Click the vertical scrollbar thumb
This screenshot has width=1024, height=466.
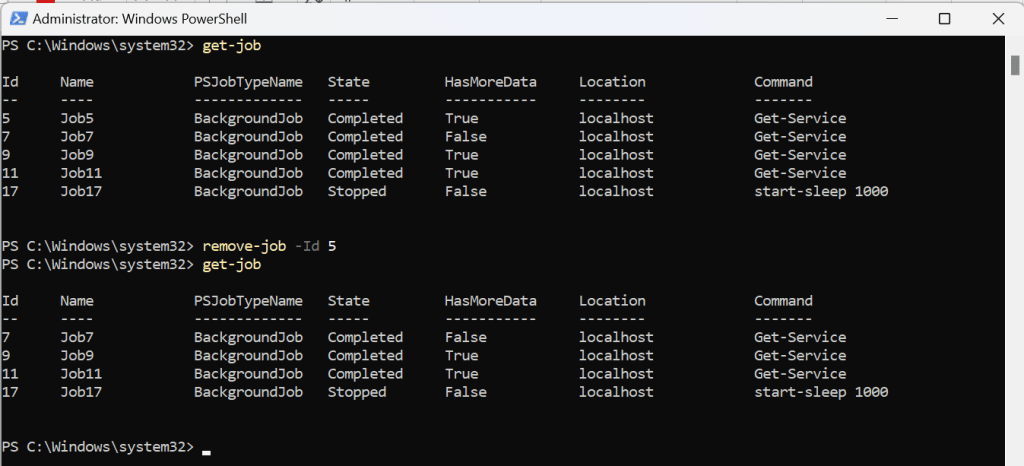click(x=1015, y=66)
